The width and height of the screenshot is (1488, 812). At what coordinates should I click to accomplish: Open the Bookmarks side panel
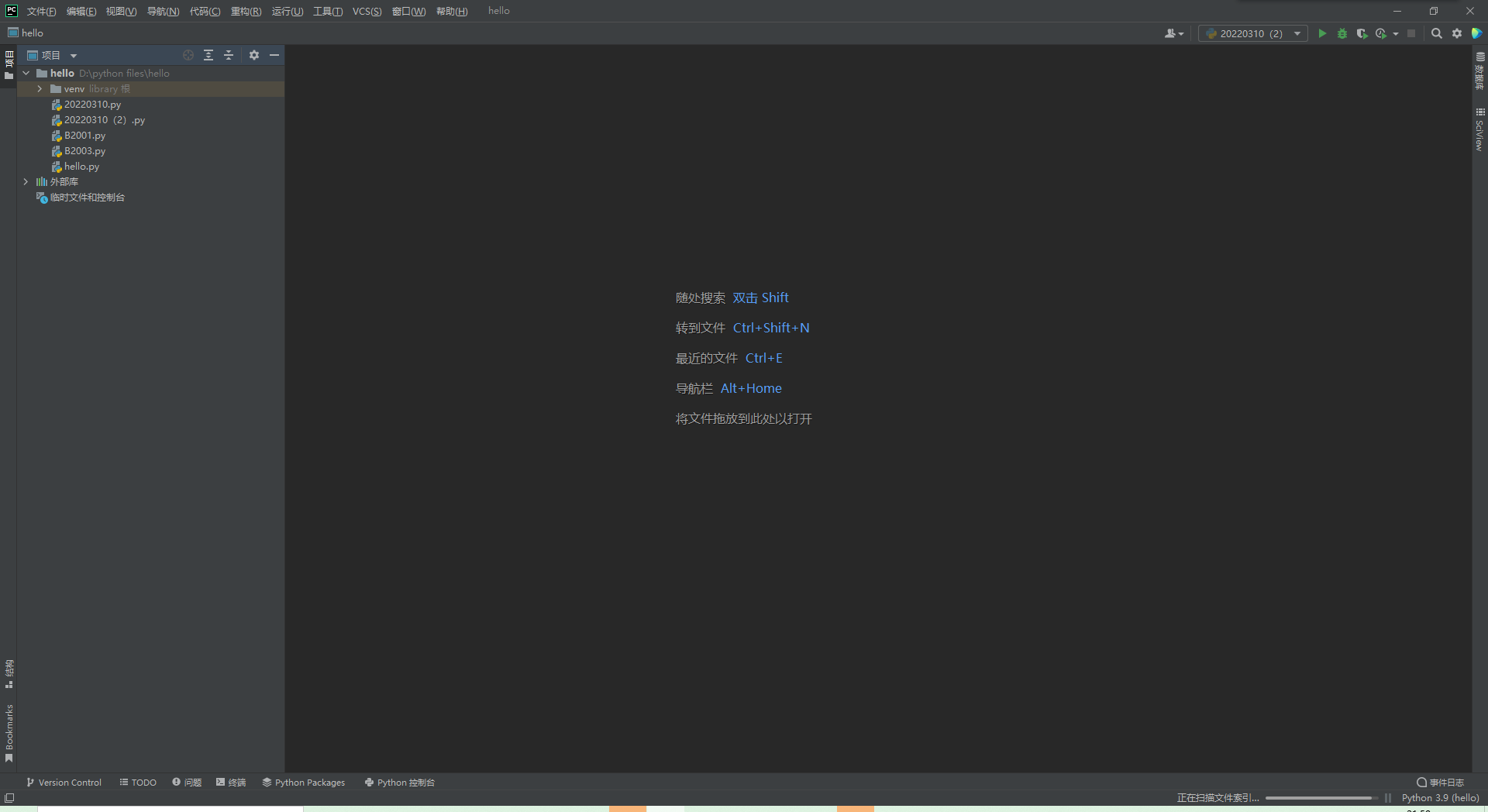(x=9, y=733)
